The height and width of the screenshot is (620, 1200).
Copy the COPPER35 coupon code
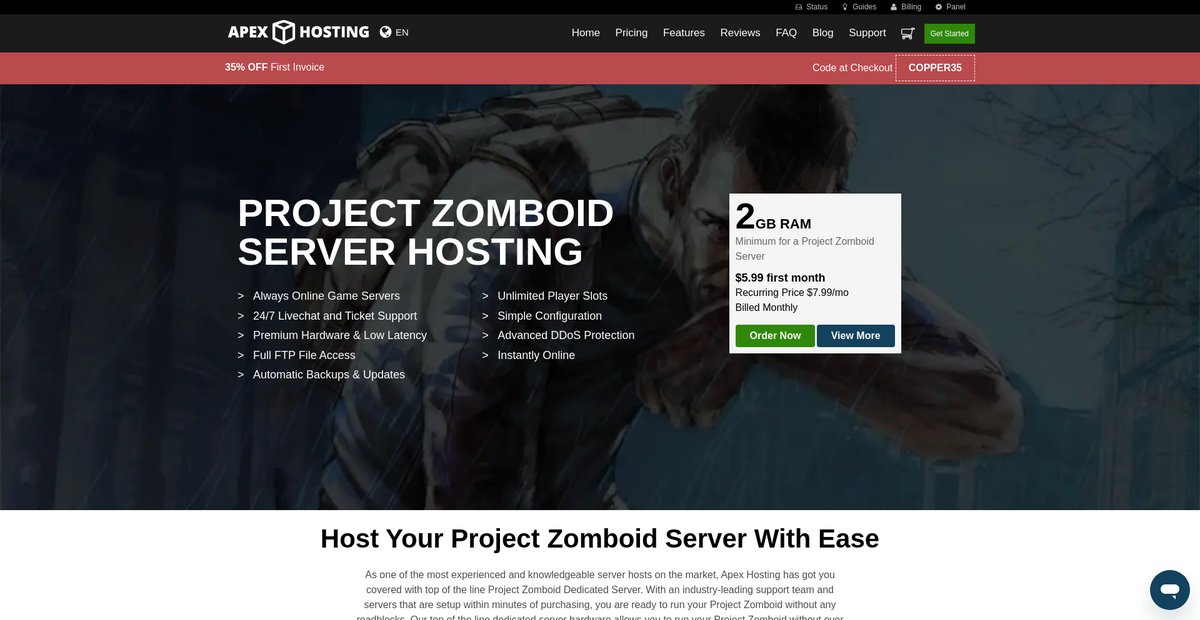935,68
